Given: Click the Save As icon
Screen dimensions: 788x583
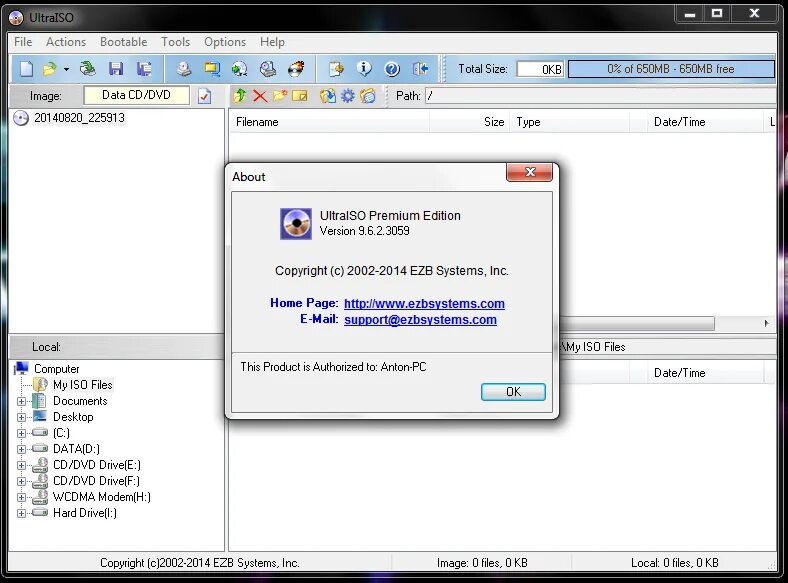Looking at the screenshot, I should (144, 69).
